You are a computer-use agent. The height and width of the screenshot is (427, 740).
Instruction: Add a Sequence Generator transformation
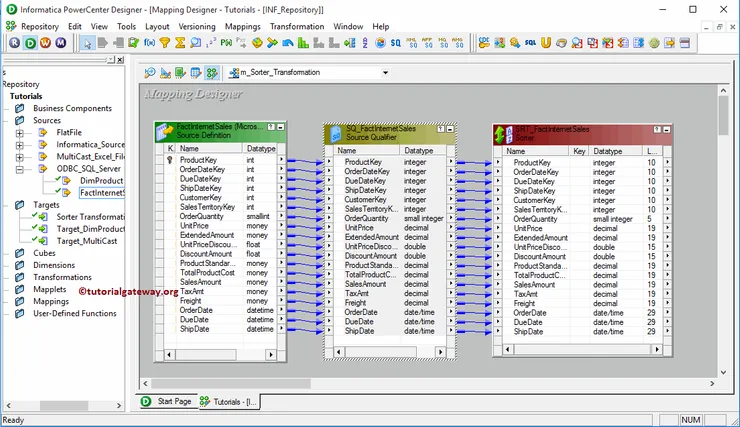pos(210,43)
